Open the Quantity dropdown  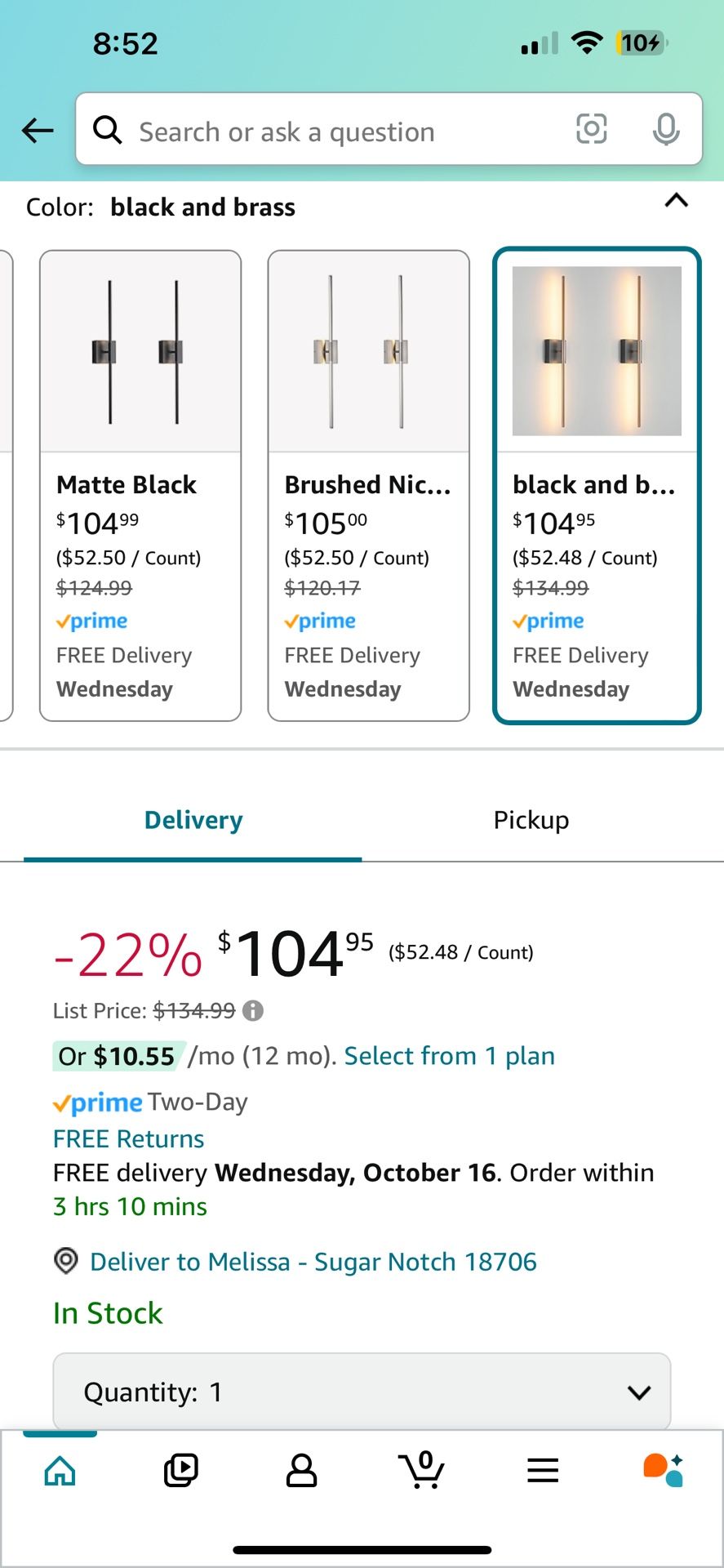(362, 1392)
